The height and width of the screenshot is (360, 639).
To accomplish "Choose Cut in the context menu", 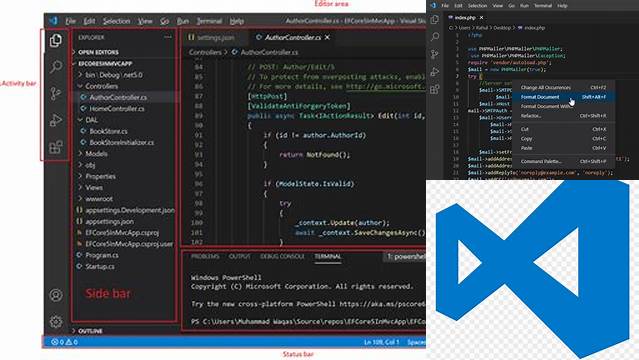I will [x=563, y=129].
